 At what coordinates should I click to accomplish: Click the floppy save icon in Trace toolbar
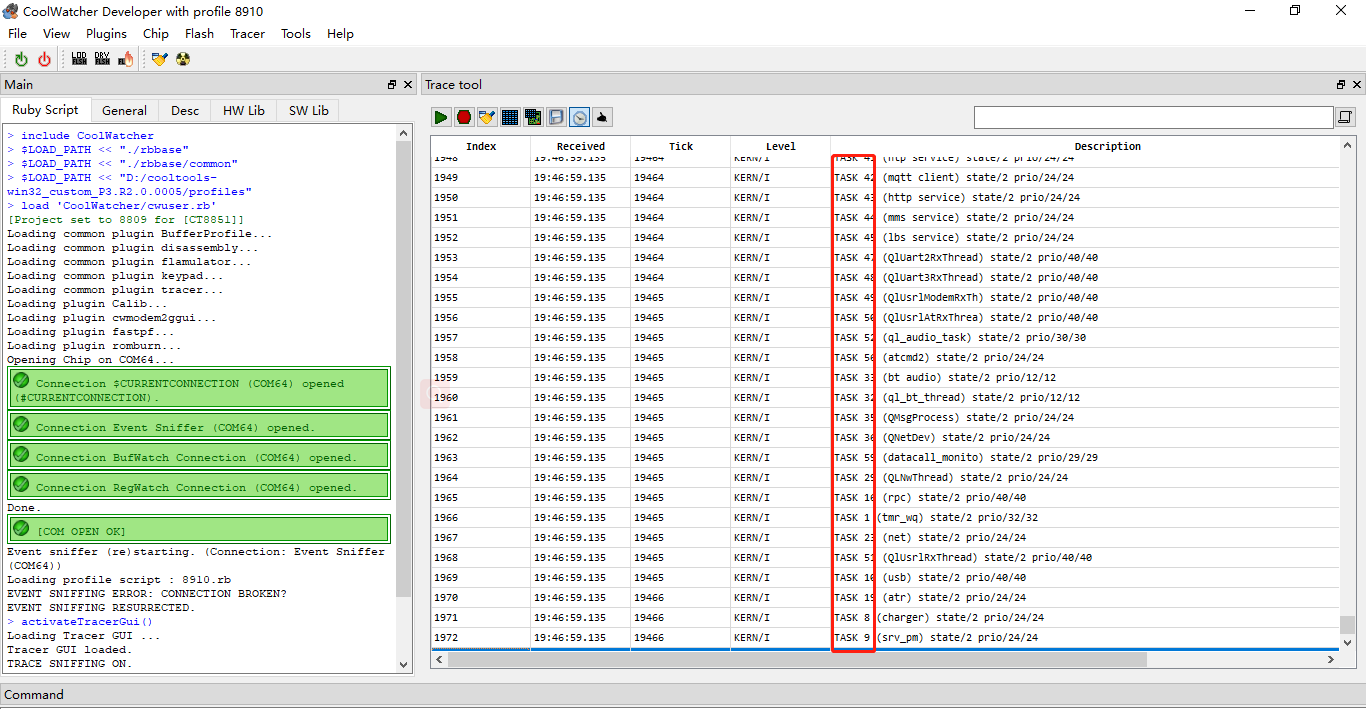[x=556, y=117]
